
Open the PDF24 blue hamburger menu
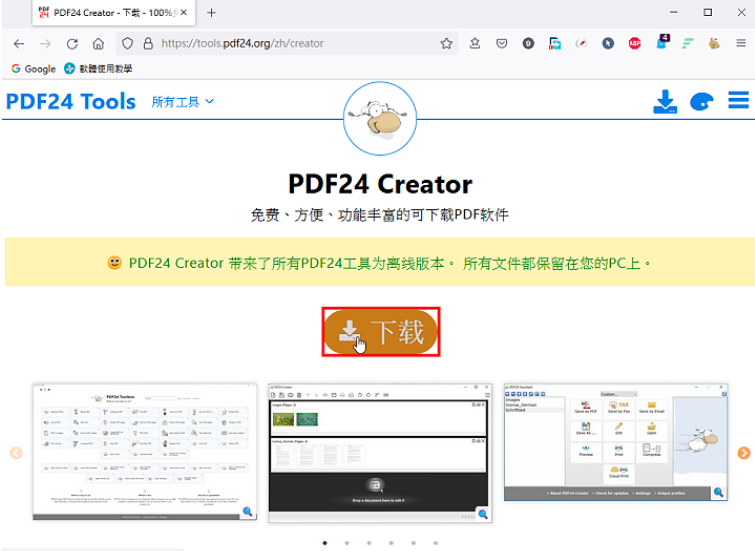point(738,100)
